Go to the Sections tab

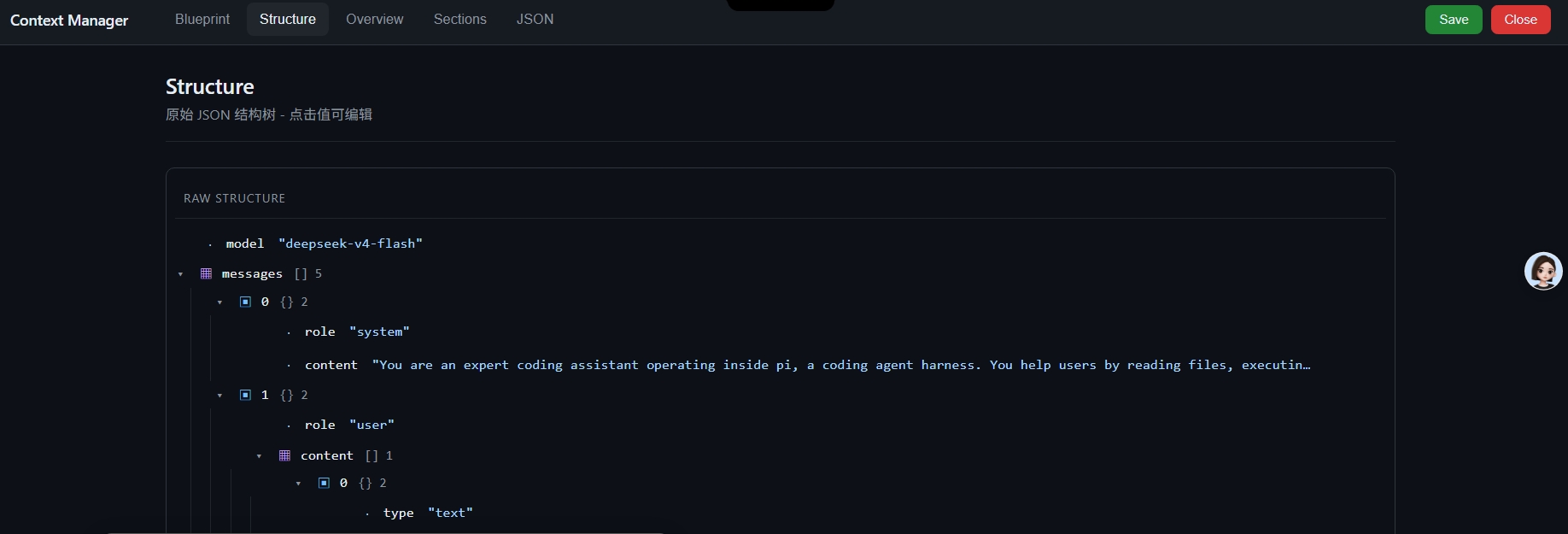pyautogui.click(x=459, y=19)
